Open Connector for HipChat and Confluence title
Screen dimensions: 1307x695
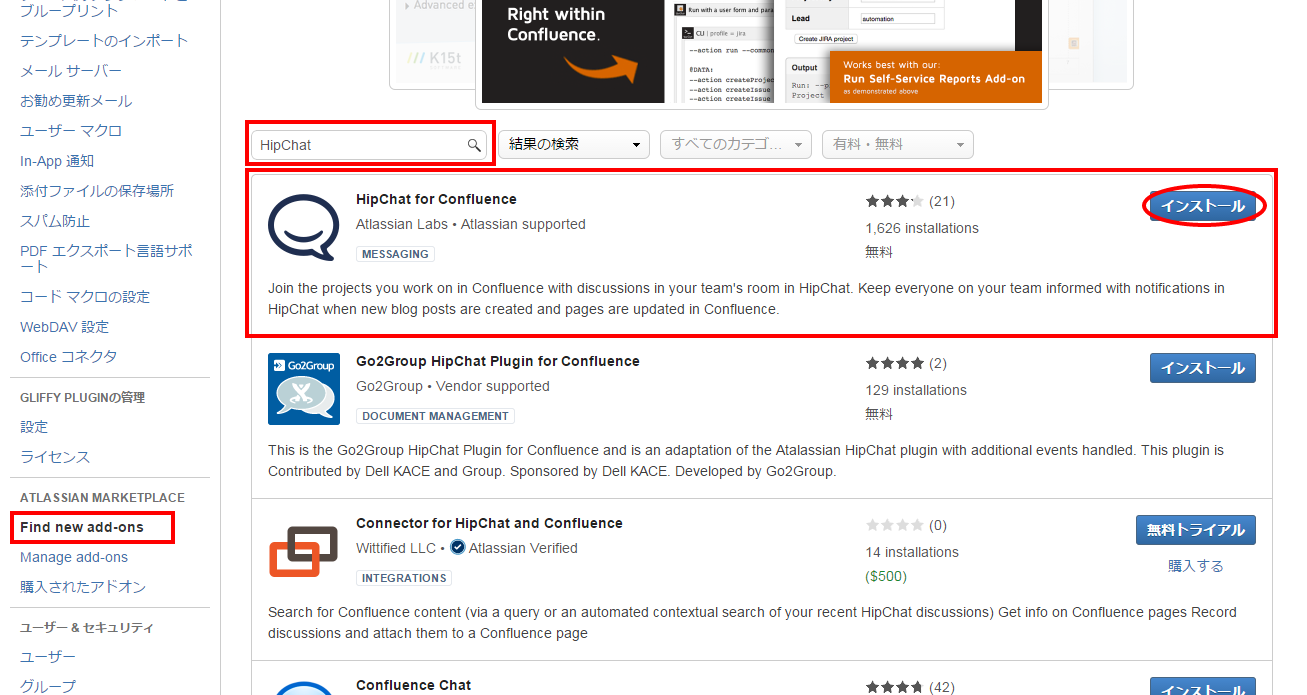click(x=489, y=523)
